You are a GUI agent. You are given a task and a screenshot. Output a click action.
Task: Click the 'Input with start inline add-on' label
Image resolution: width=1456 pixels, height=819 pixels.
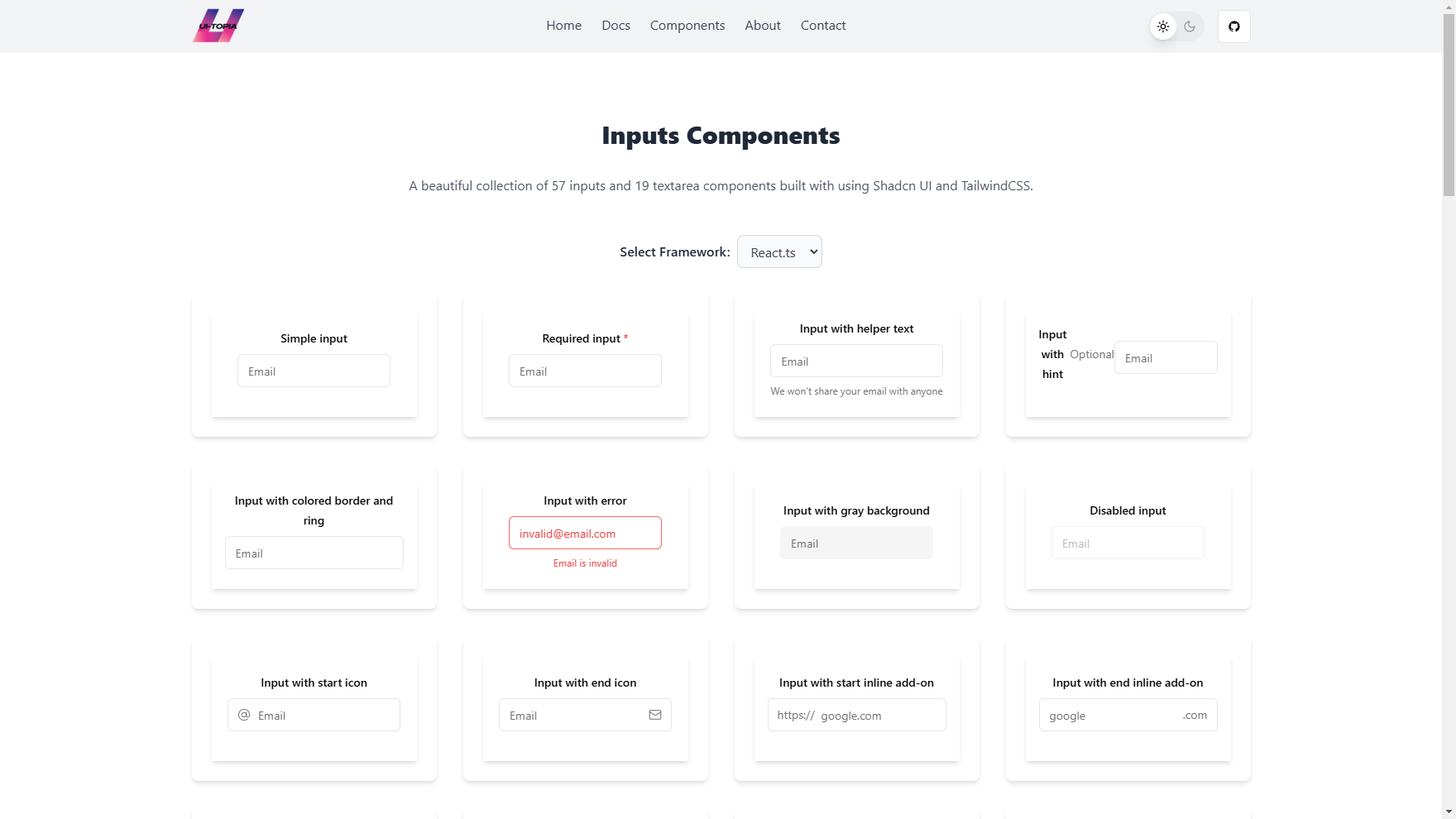pyautogui.click(x=856, y=682)
